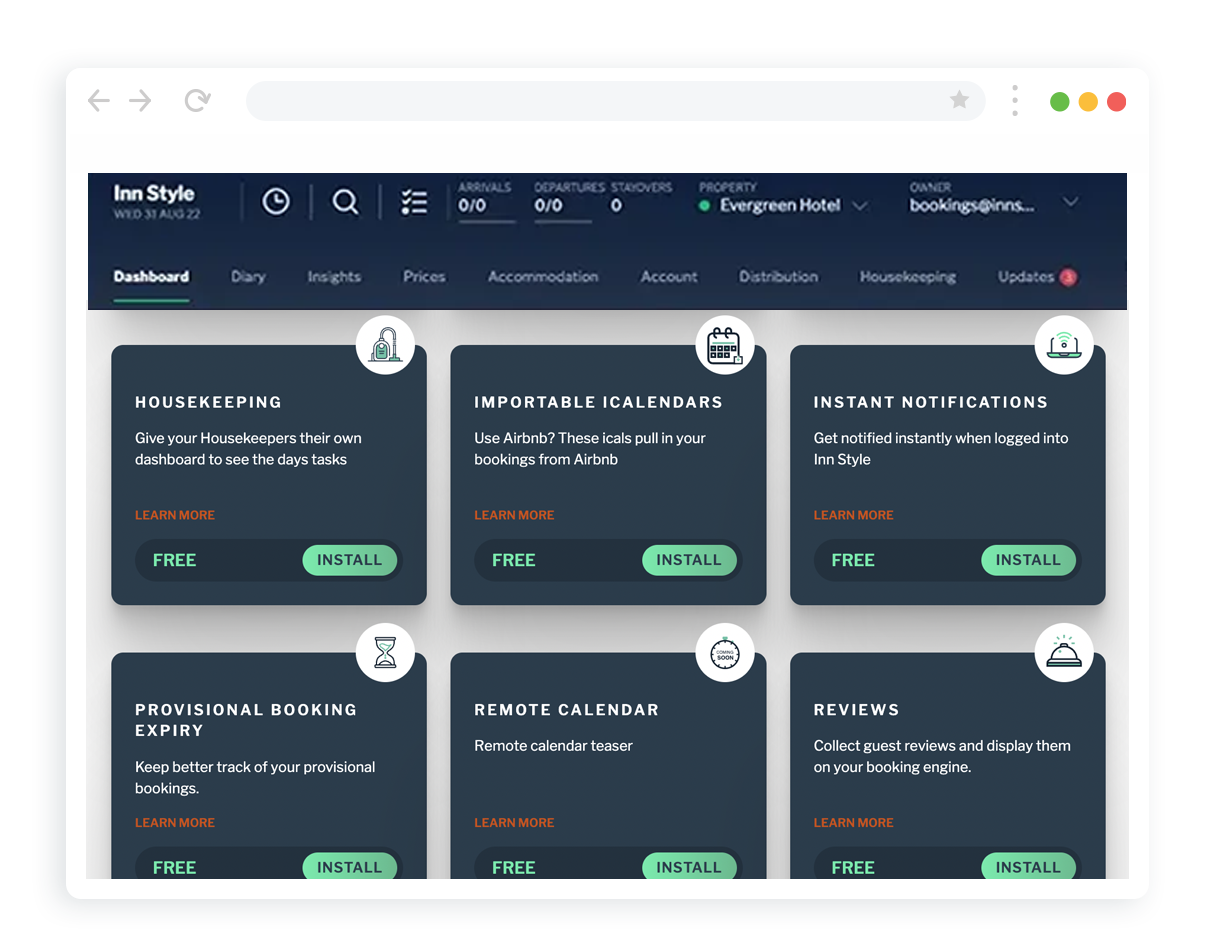Click the Reviews service bell icon

pyautogui.click(x=1063, y=653)
